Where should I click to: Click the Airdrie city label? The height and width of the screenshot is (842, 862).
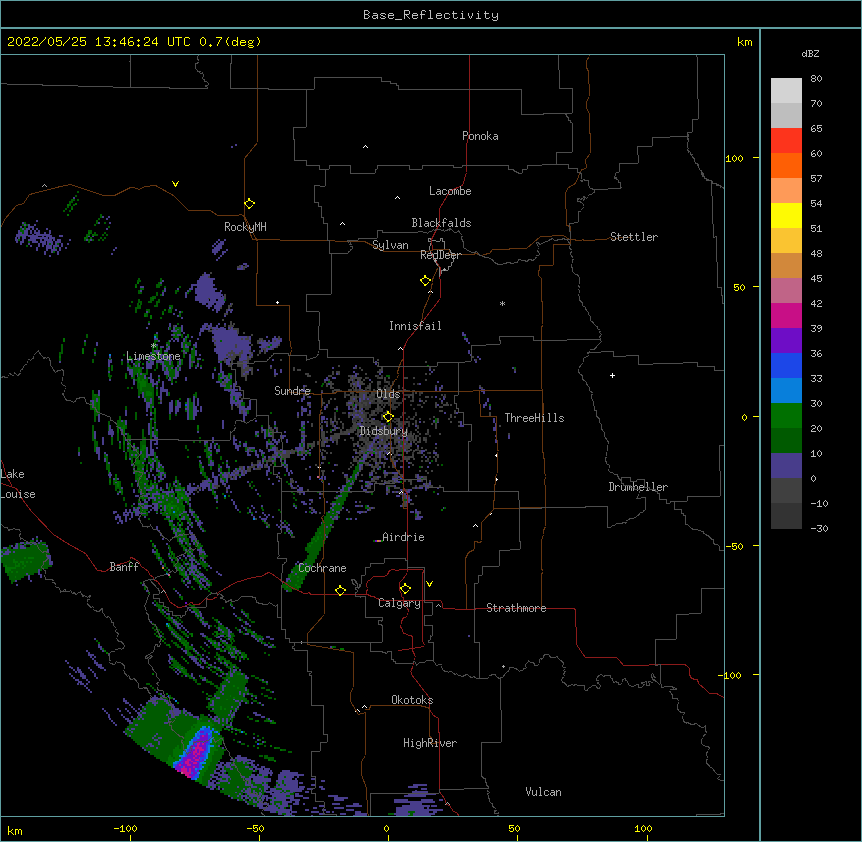point(403,537)
